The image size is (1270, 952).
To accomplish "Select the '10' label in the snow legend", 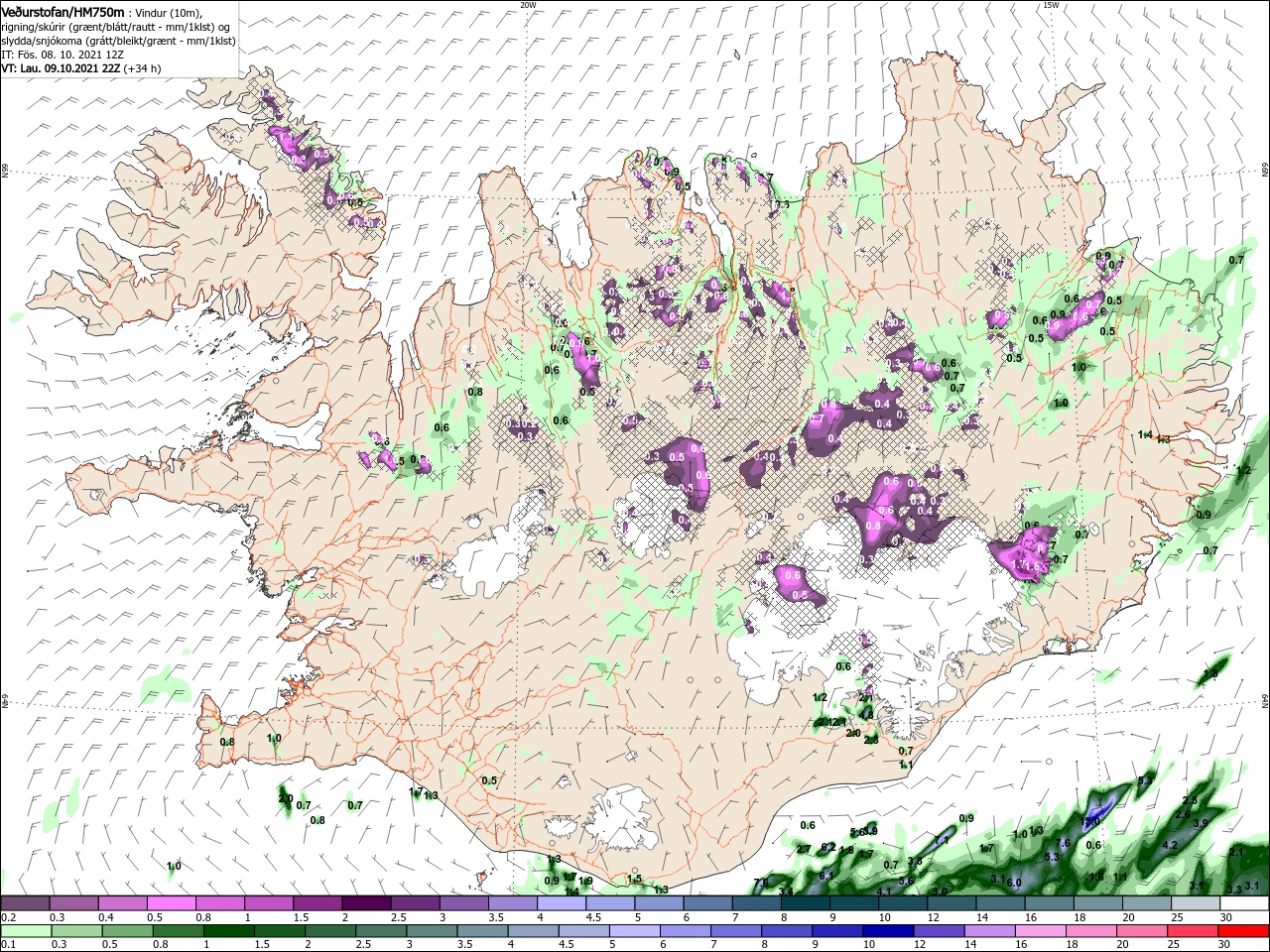I will (883, 918).
